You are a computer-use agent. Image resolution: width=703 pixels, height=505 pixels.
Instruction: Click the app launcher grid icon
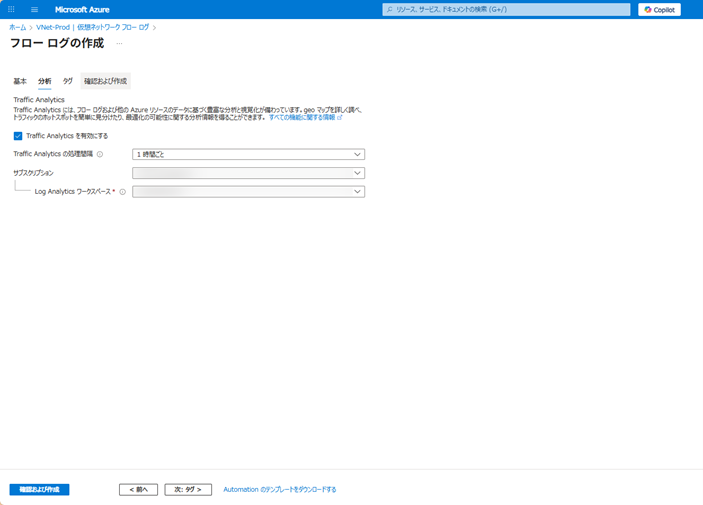tap(11, 9)
